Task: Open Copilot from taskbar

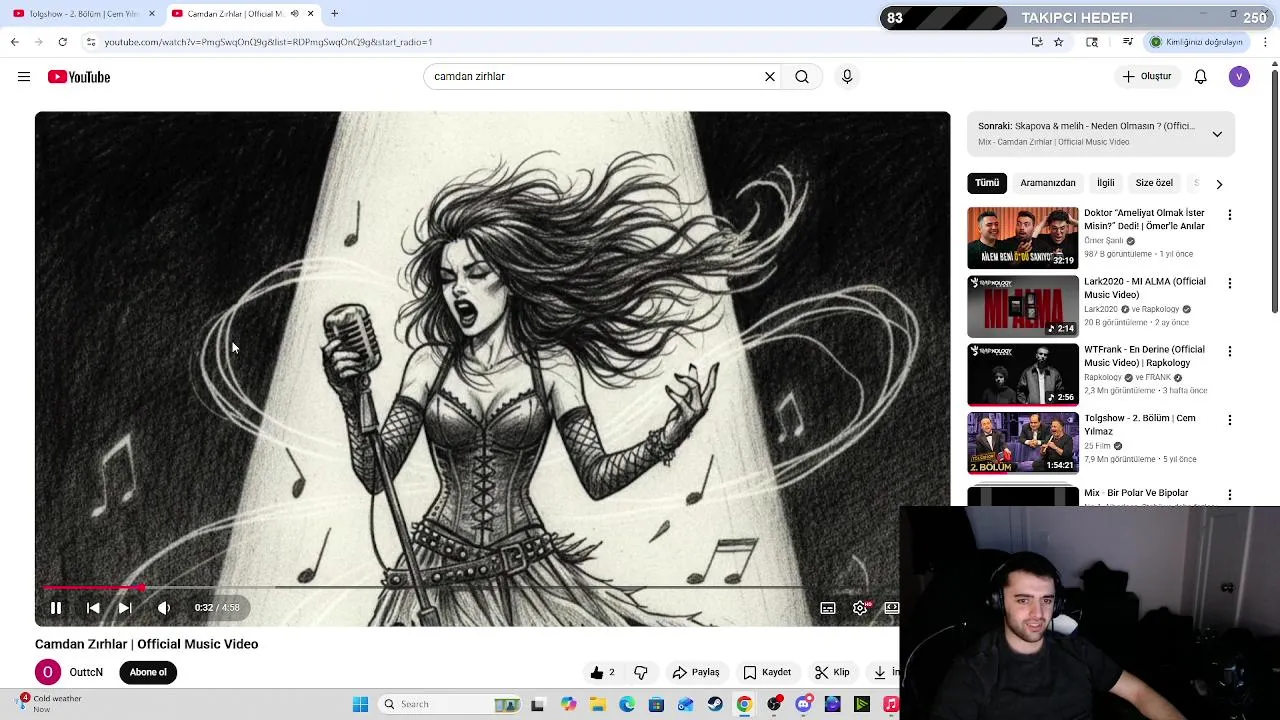Action: tap(568, 704)
